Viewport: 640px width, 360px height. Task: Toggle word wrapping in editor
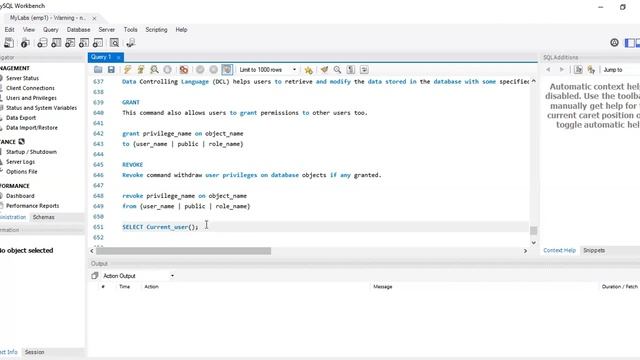point(364,70)
